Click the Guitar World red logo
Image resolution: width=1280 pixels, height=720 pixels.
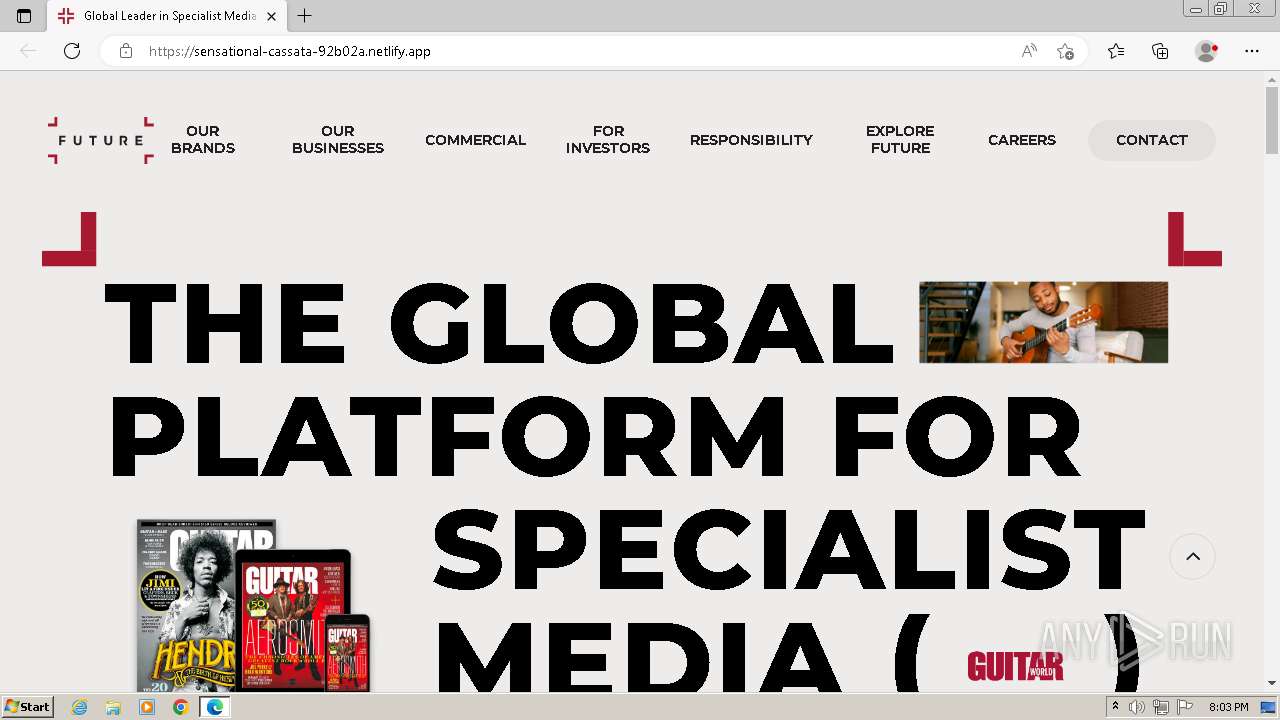click(1015, 665)
